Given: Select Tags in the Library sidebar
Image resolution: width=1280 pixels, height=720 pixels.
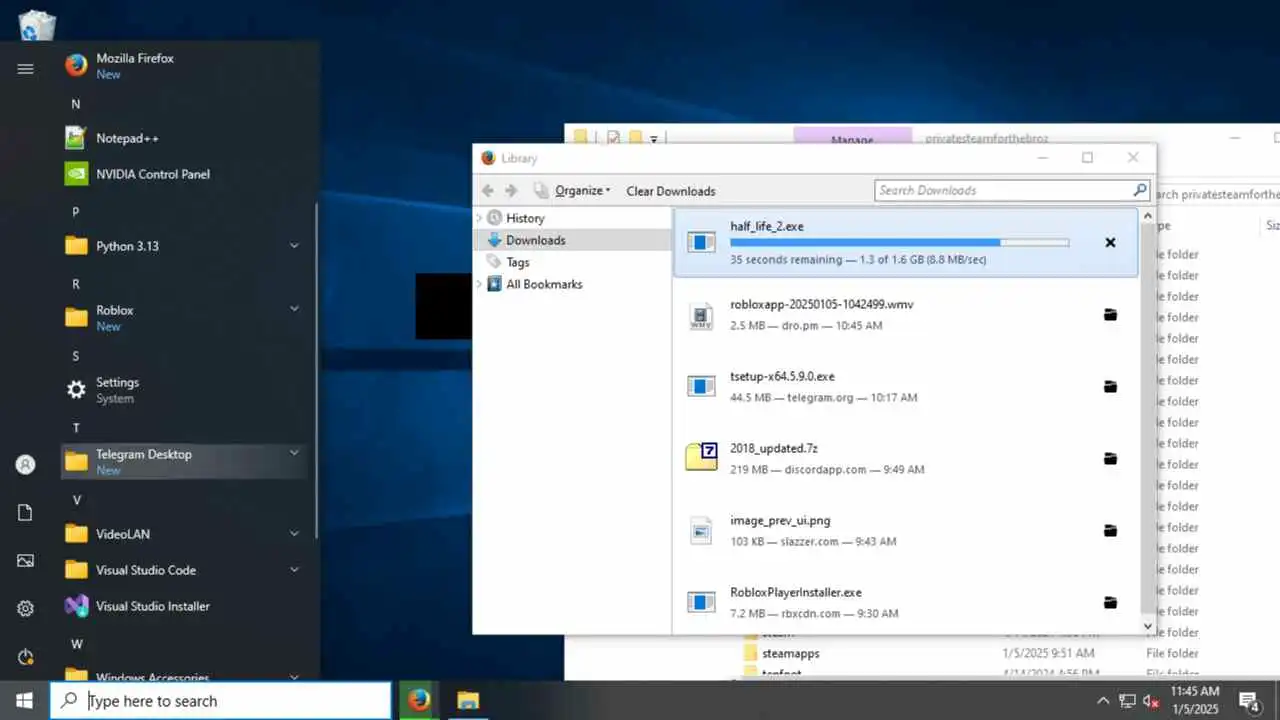Looking at the screenshot, I should (x=517, y=262).
